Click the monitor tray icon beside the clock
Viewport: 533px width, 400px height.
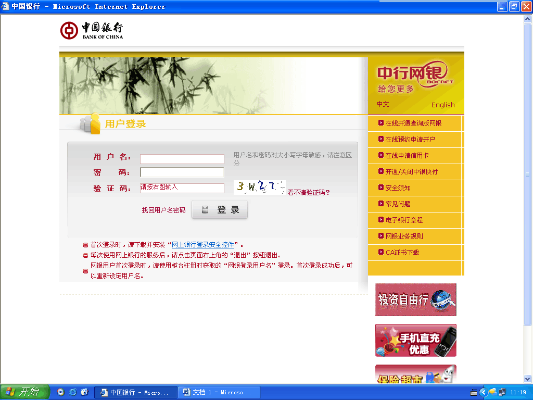pos(502,392)
